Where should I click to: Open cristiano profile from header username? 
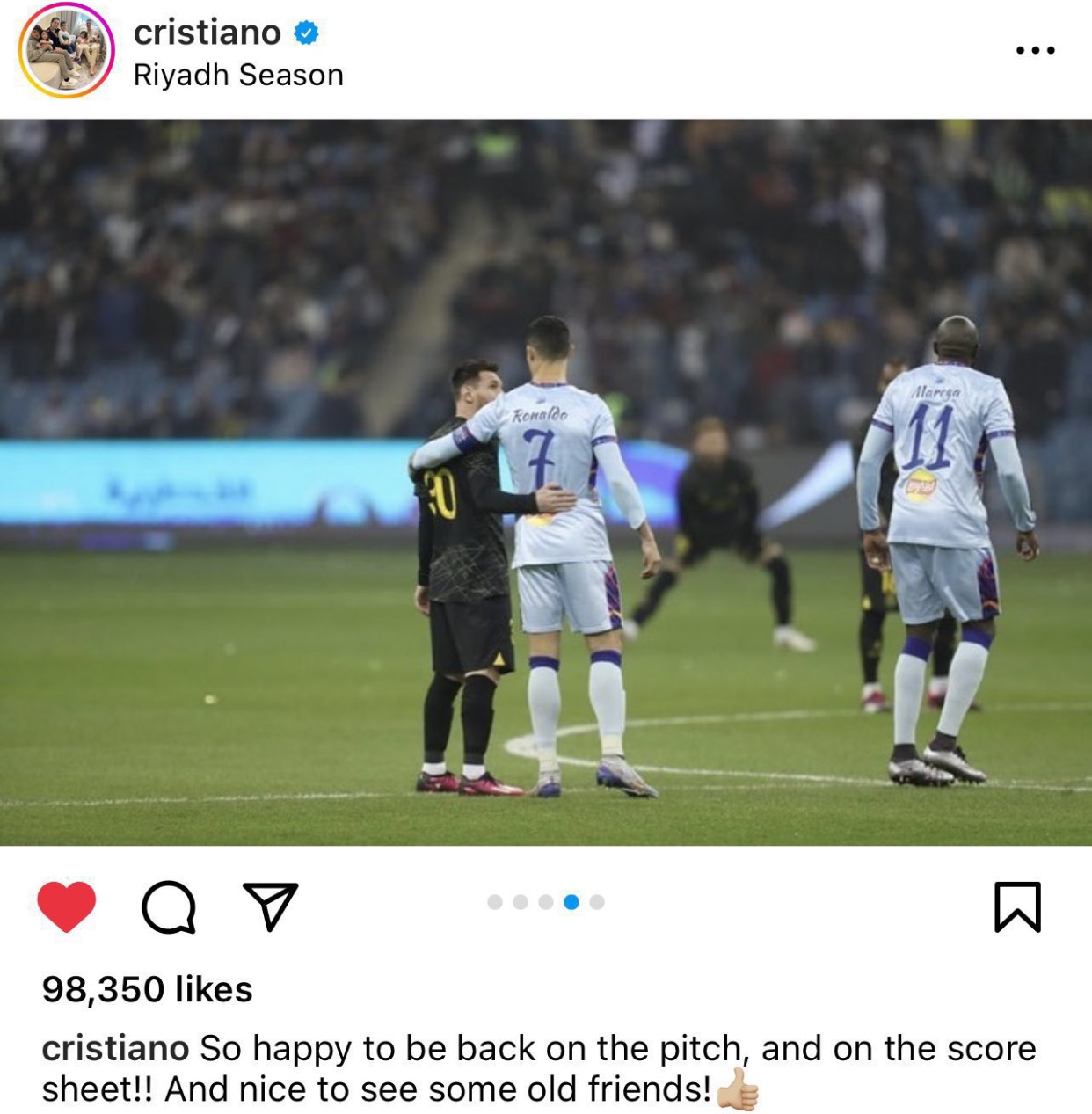point(207,33)
